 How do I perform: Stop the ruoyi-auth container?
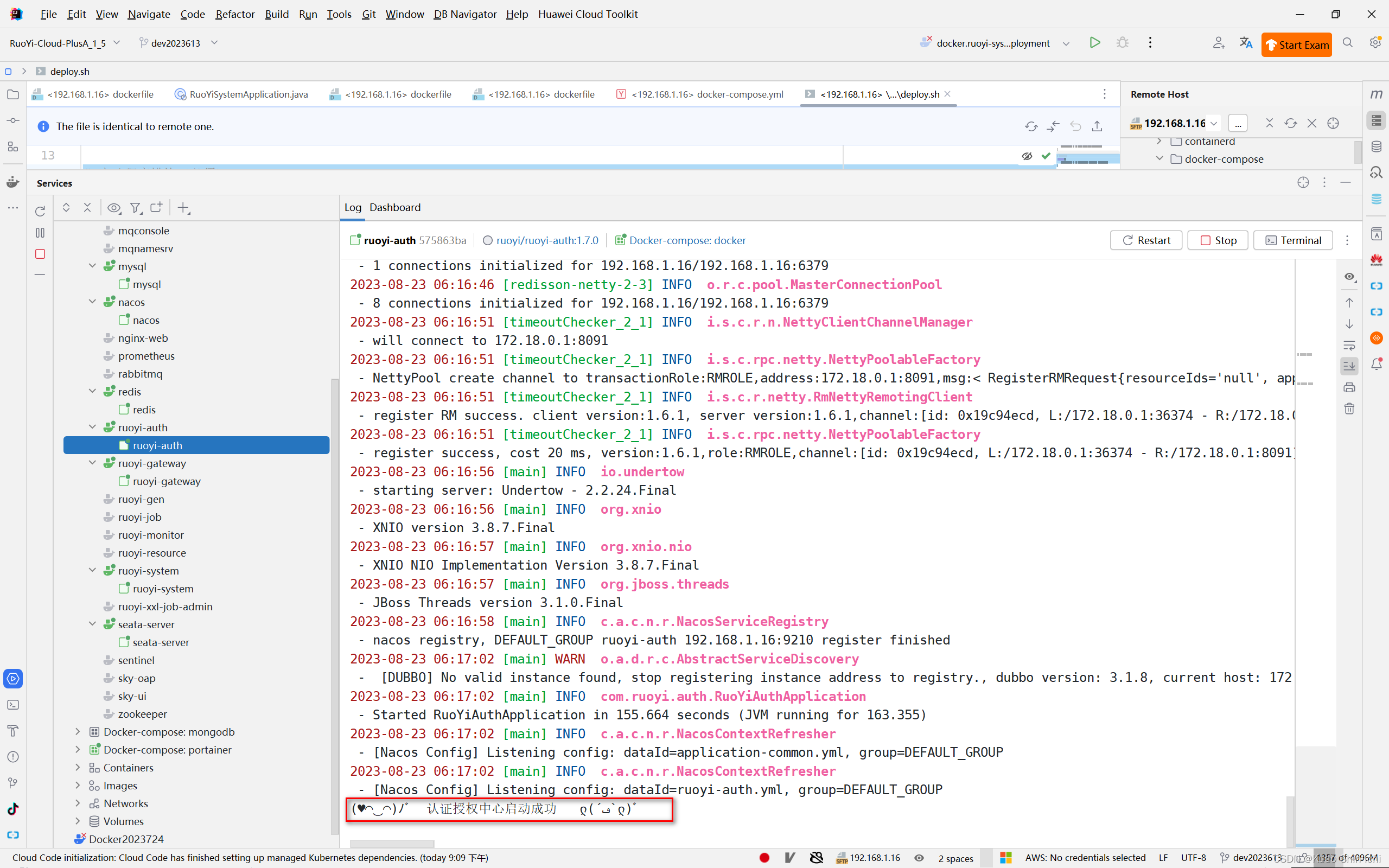pyautogui.click(x=1218, y=240)
